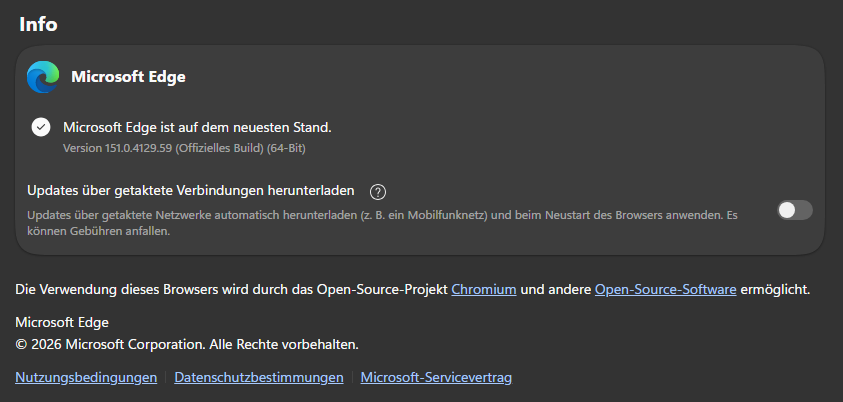Open the Nutzungsbedingungen link

[x=86, y=377]
